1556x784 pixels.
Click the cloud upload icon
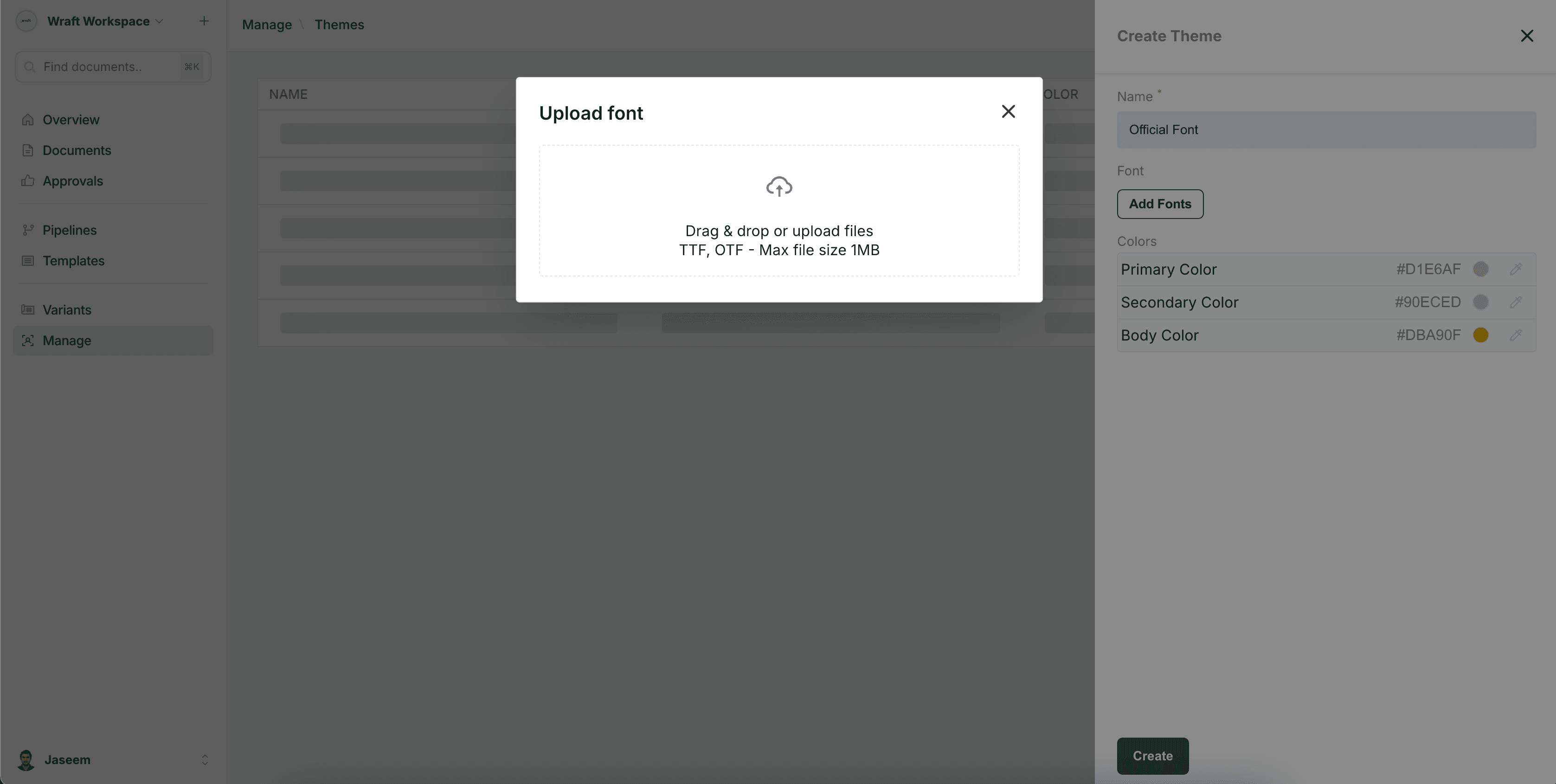(x=779, y=186)
